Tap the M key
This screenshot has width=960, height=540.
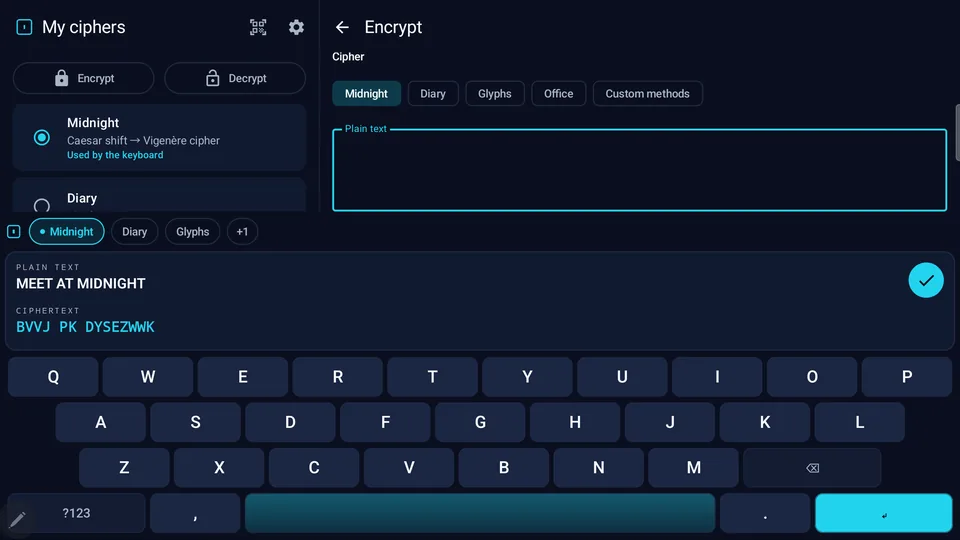pos(694,468)
